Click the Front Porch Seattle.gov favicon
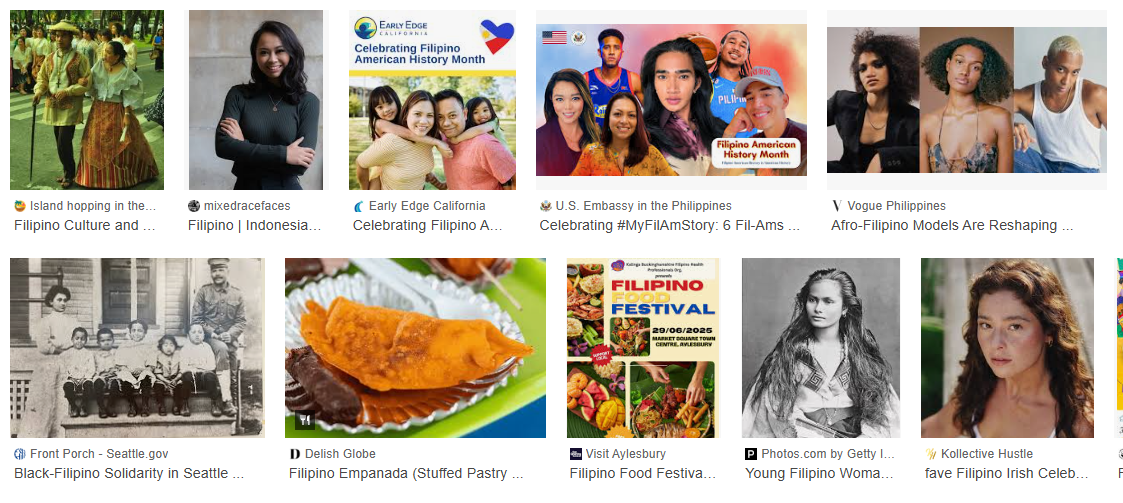This screenshot has height=503, width=1123. pyautogui.click(x=20, y=454)
